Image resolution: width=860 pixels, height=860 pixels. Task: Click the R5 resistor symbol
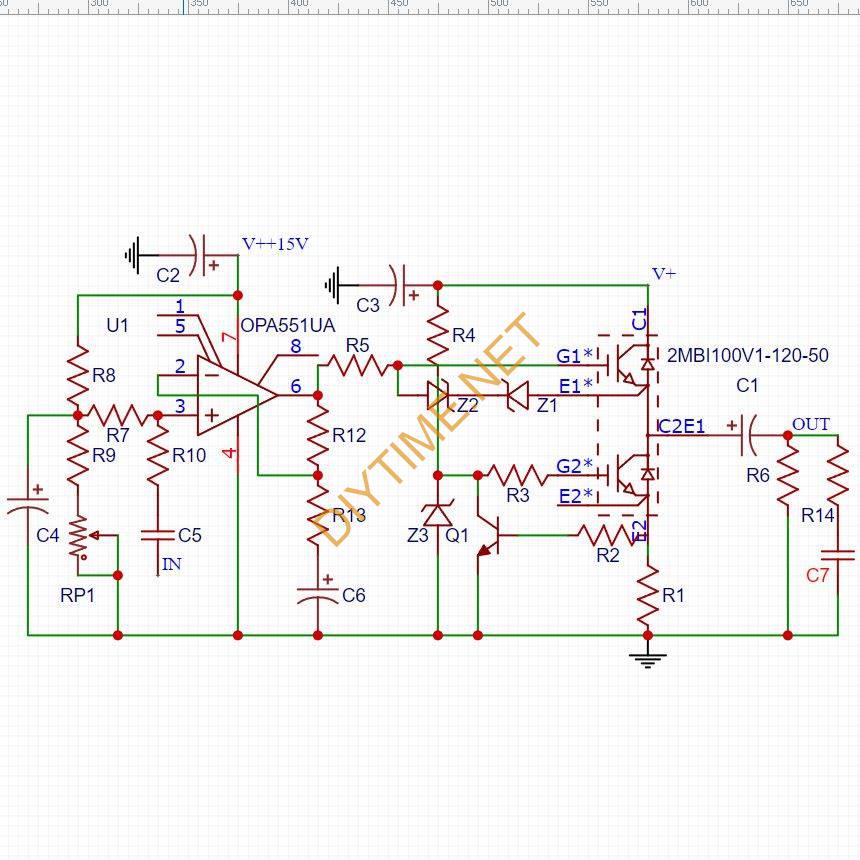click(357, 366)
